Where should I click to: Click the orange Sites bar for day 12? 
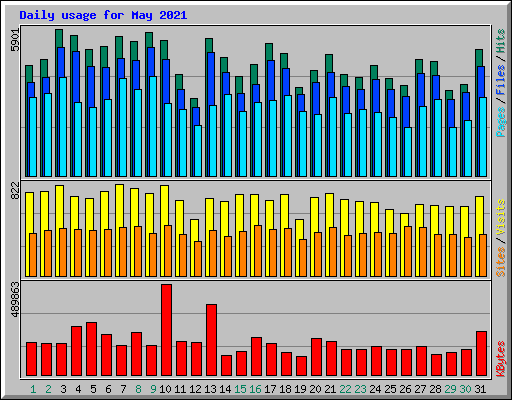click(198, 259)
